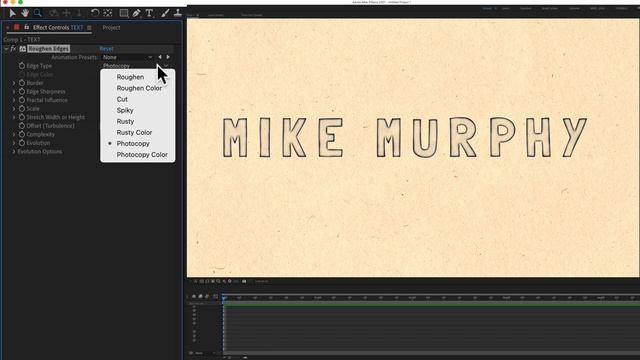
Task: Toggle the Edge Sharpness stopwatch
Action: click(x=22, y=91)
